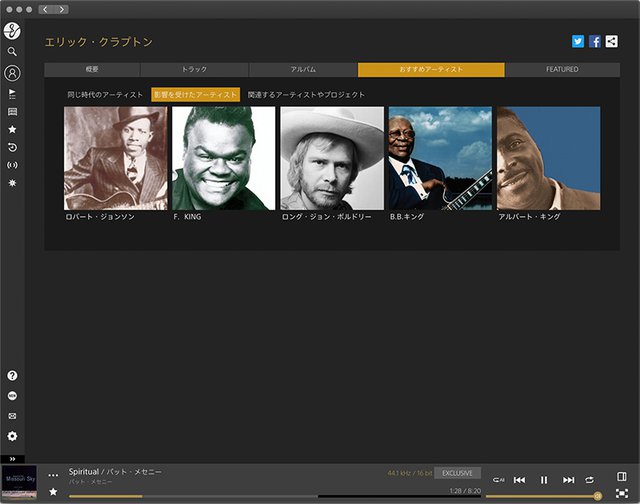The image size is (640, 504).
Task: Share the artist on Facebook
Action: [595, 42]
